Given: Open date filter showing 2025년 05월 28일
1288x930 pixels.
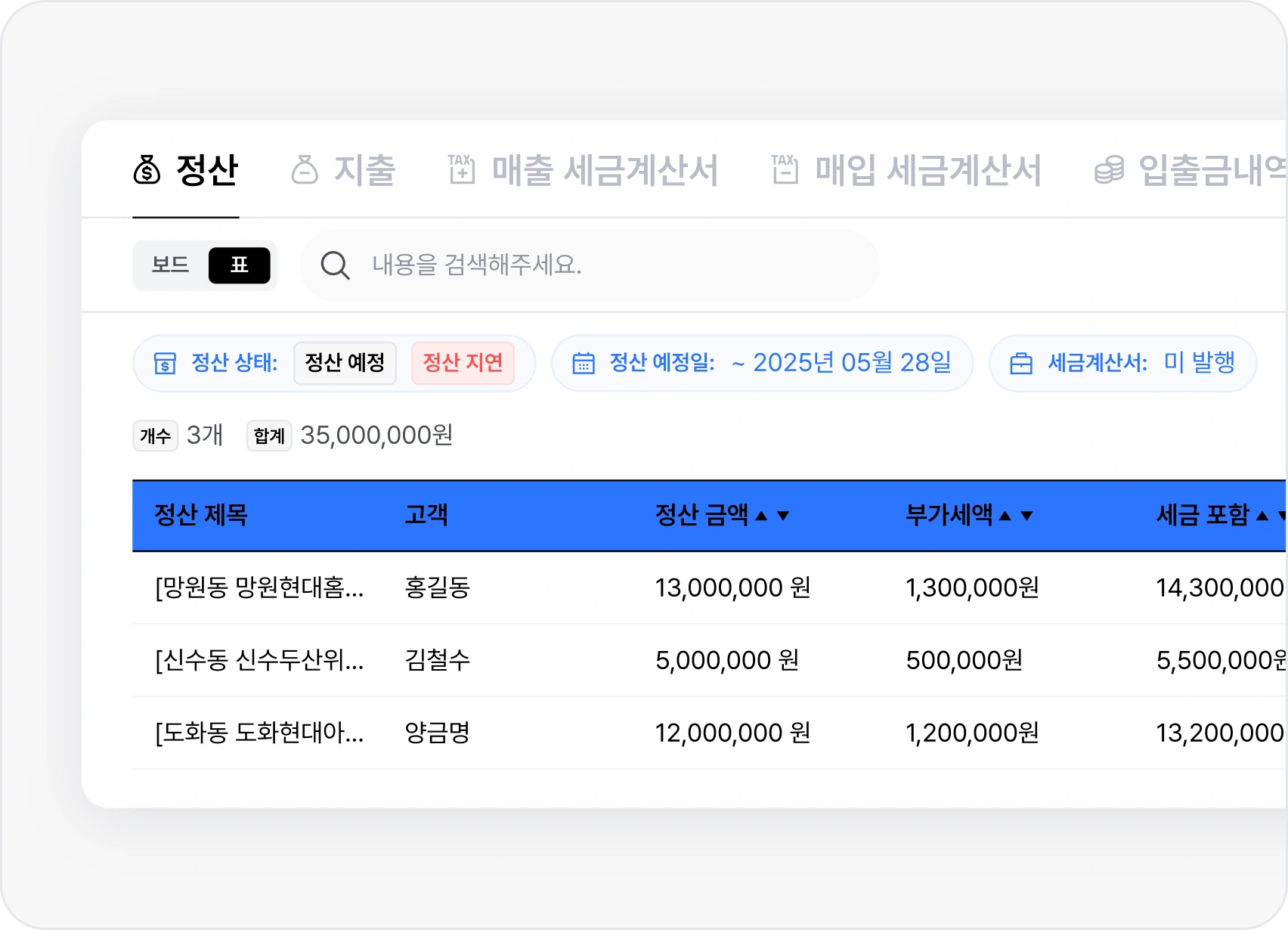Looking at the screenshot, I should click(x=841, y=363).
